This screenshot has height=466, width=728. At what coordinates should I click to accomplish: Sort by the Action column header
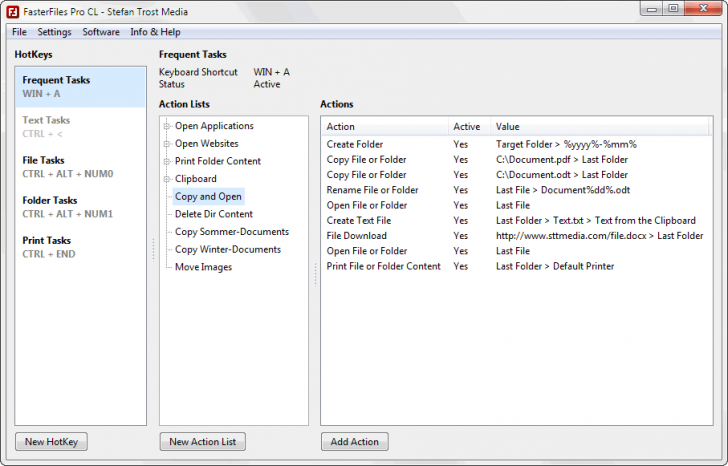point(384,126)
